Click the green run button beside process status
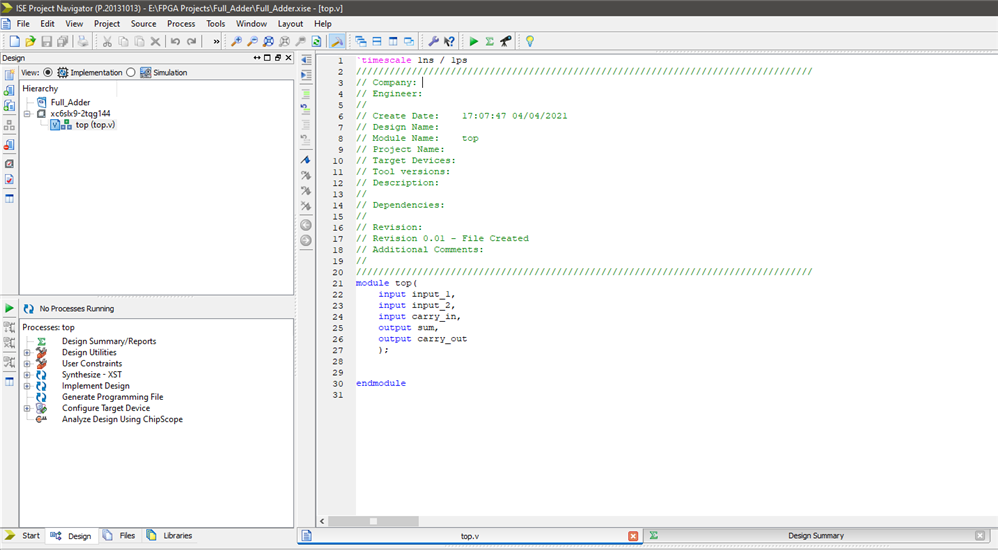Image resolution: width=998 pixels, height=550 pixels. pyautogui.click(x=9, y=309)
